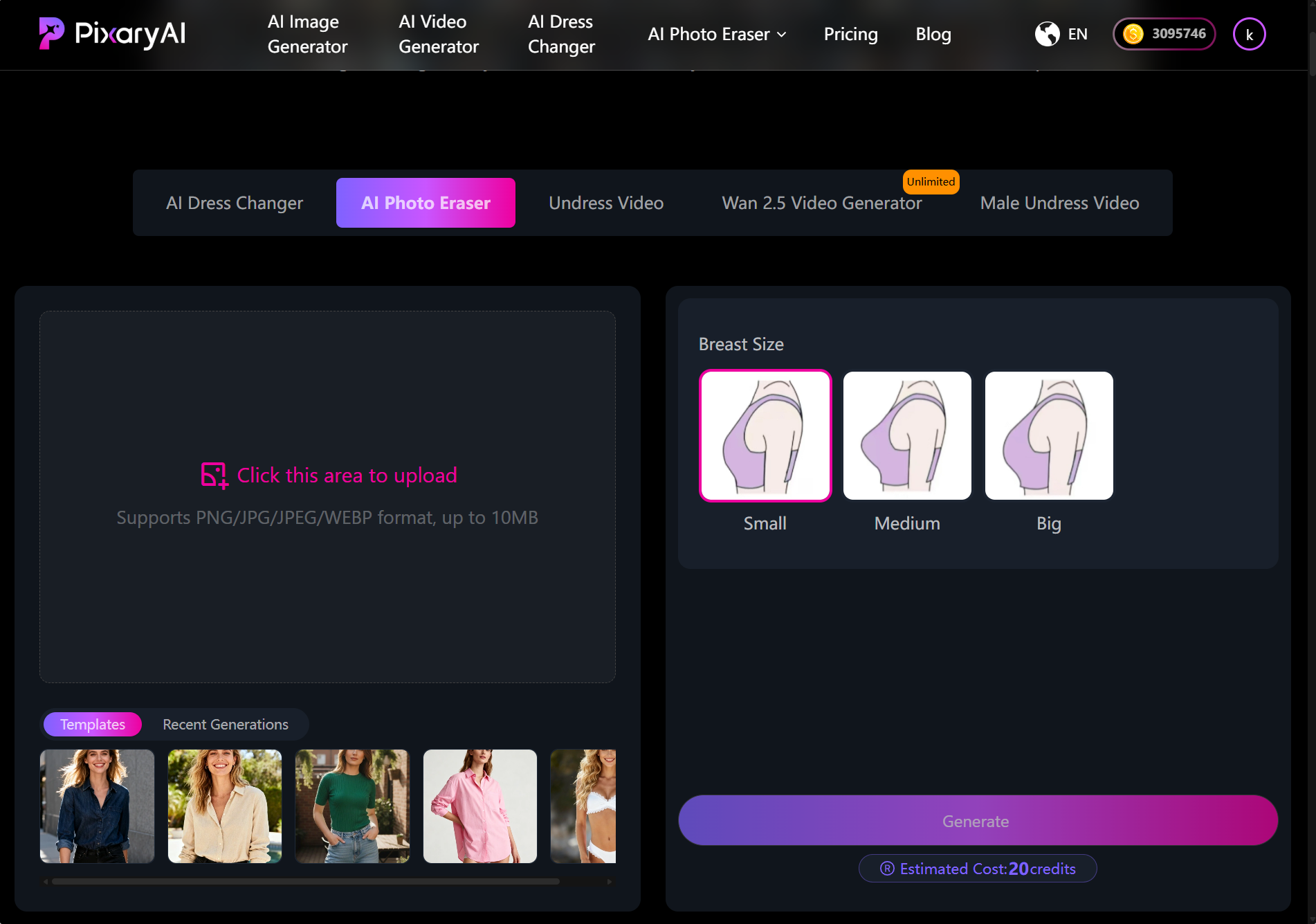Open the Wan 2.5 Video Generator tab
The image size is (1316, 924).
tap(822, 203)
